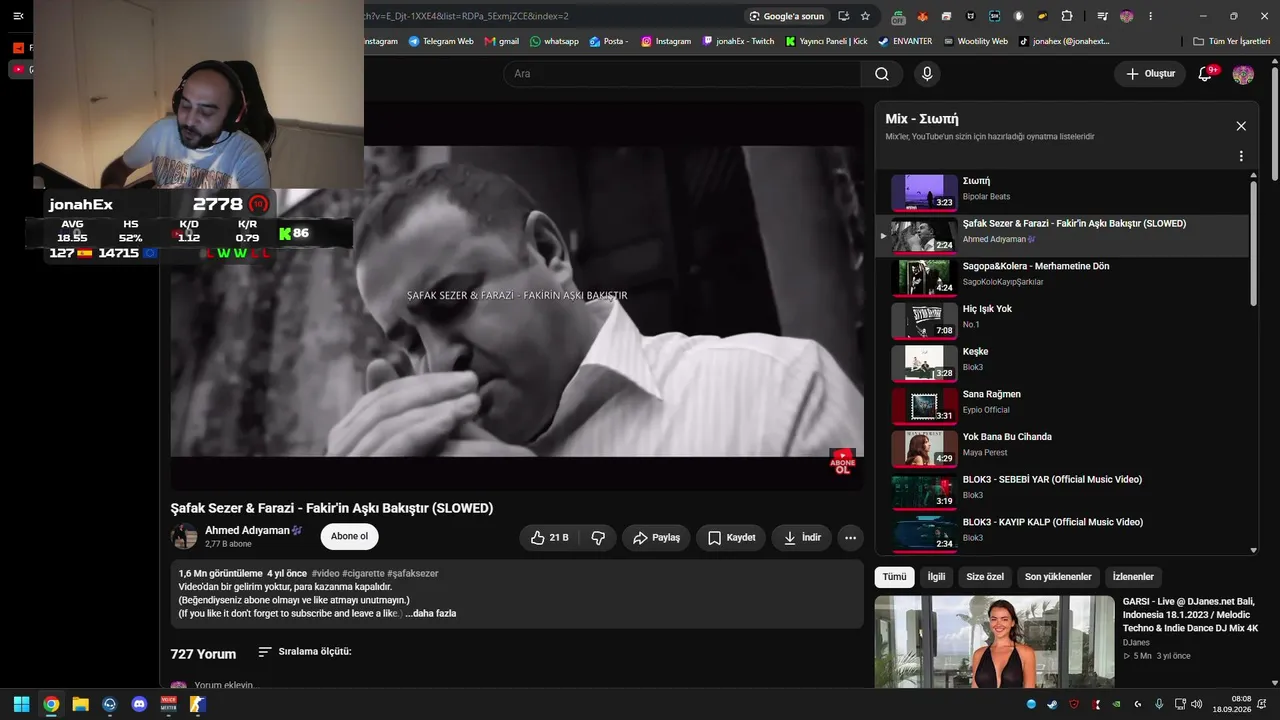Play Sagopa&Kolera - Merhametine Dön
1280x720 pixels.
click(x=1062, y=279)
